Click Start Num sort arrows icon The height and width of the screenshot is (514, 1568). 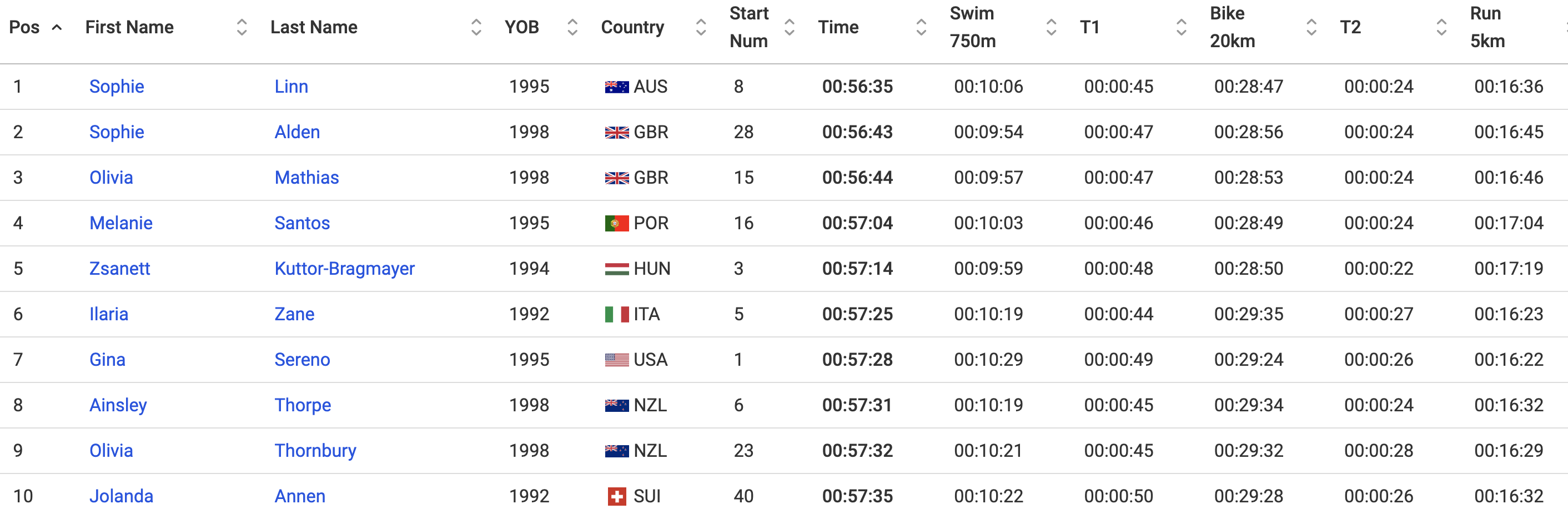point(790,27)
